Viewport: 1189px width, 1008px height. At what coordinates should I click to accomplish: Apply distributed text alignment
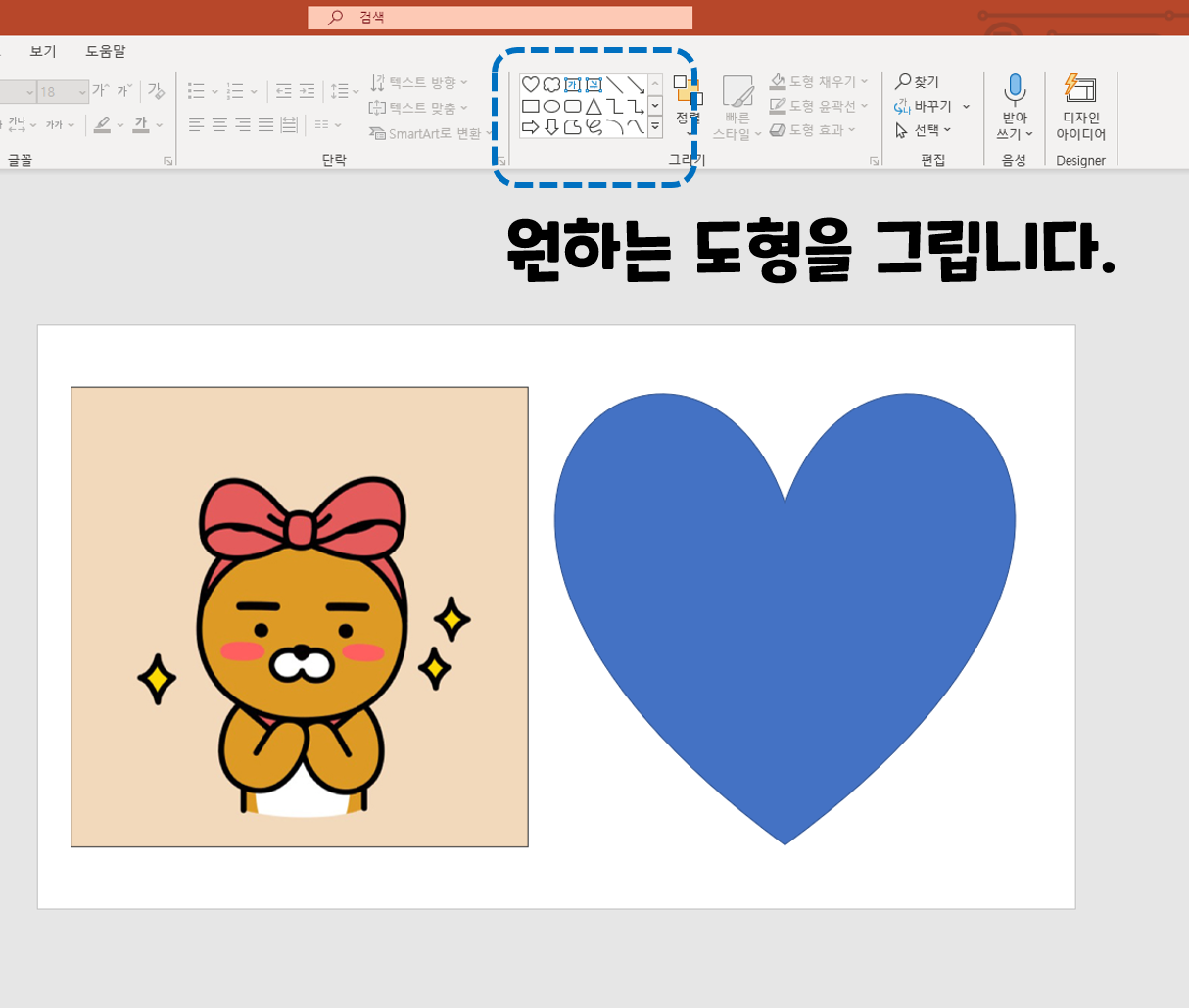tap(289, 124)
